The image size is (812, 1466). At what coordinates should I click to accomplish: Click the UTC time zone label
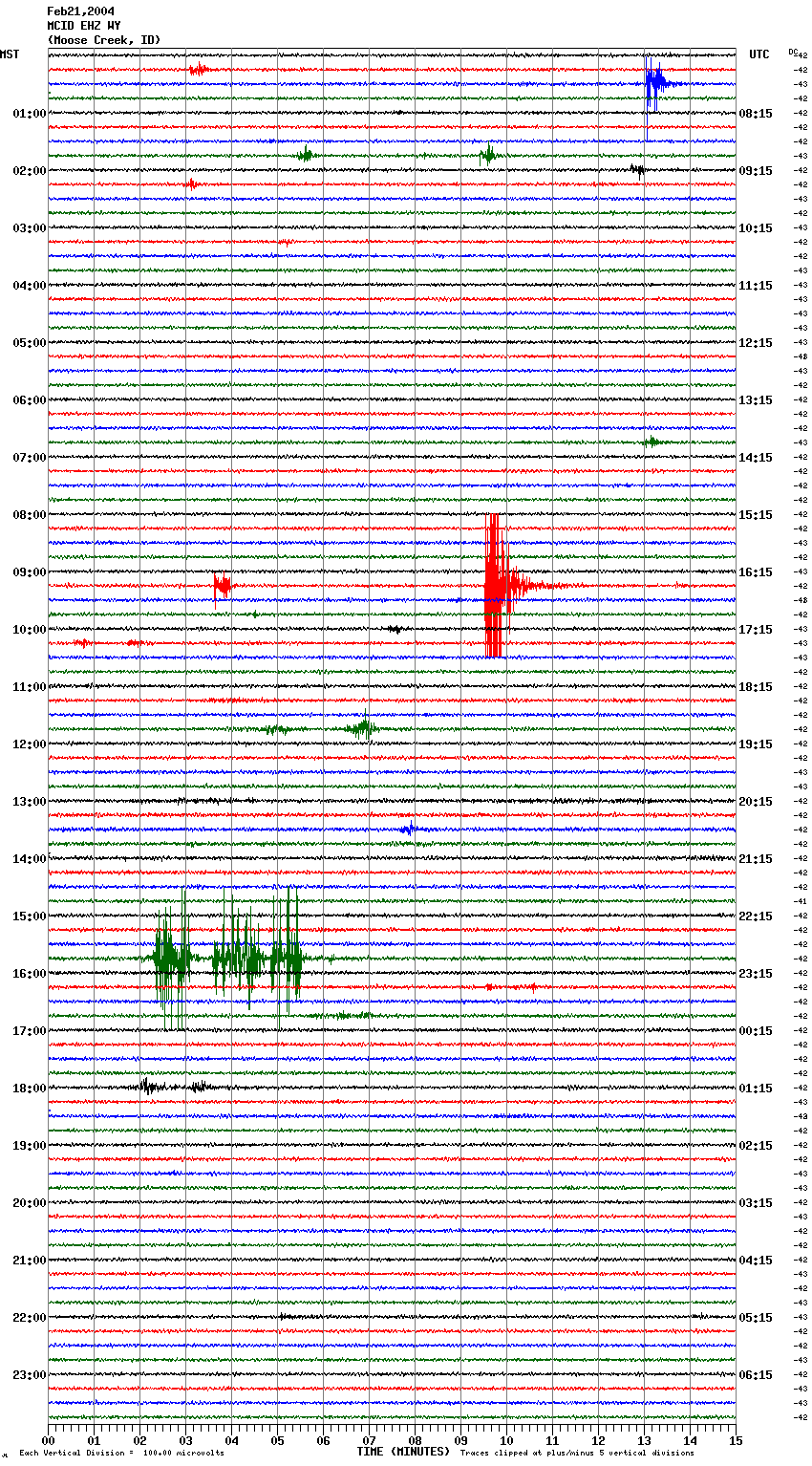759,54
